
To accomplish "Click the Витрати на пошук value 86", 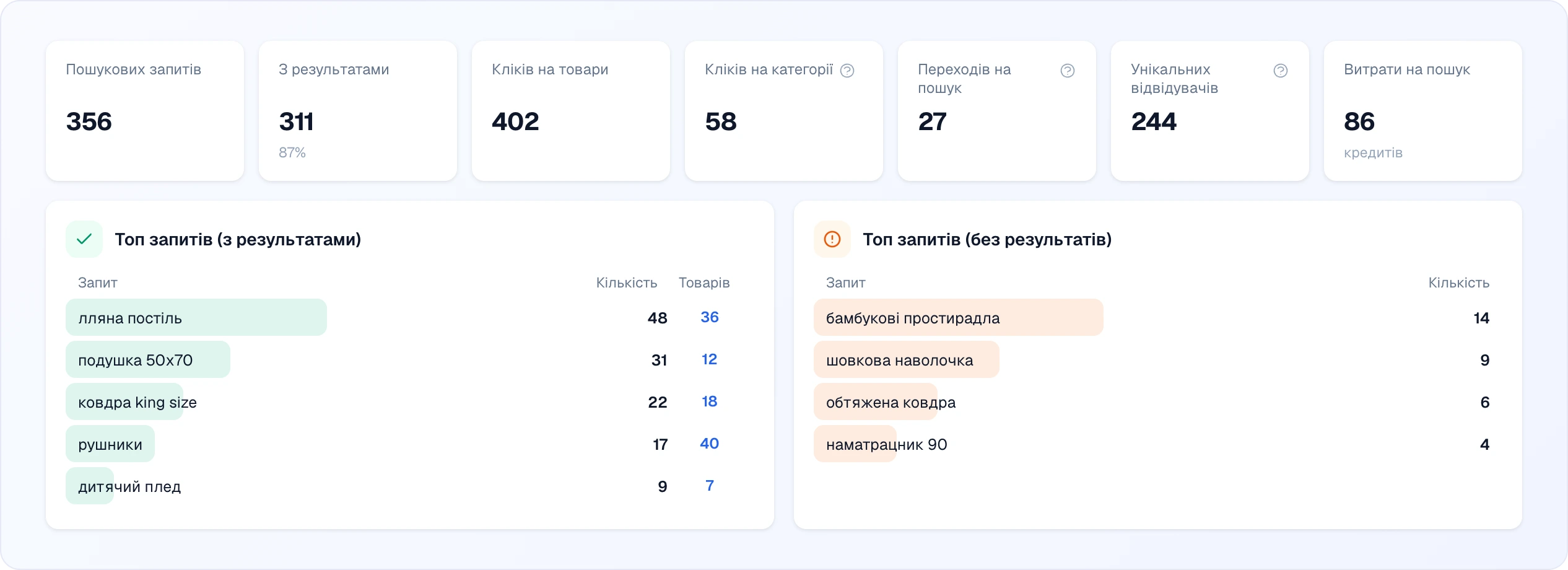I will click(1359, 121).
